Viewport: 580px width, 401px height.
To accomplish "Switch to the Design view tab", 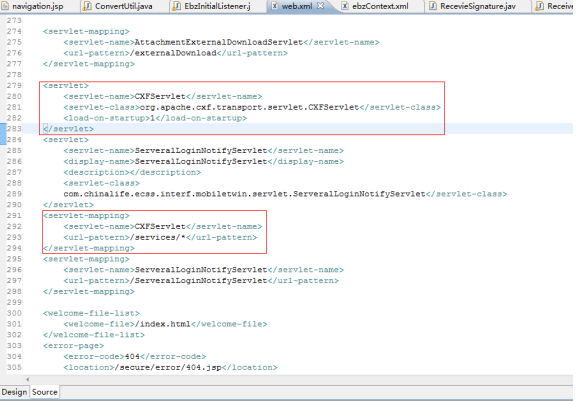I will point(14,392).
